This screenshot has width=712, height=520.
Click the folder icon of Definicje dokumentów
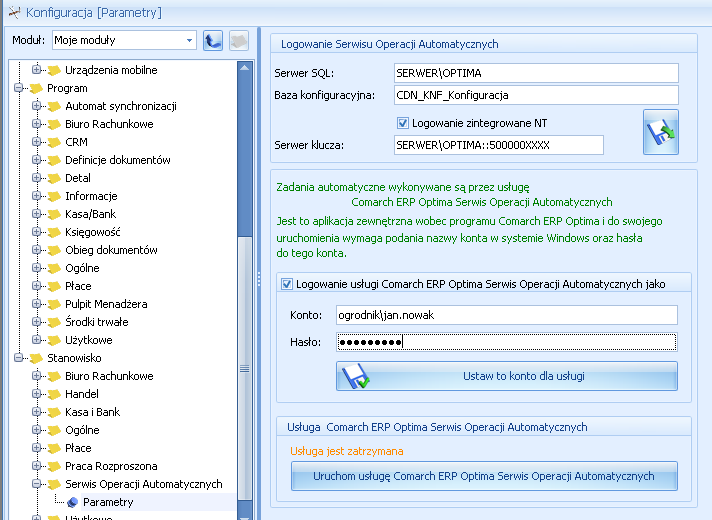click(54, 160)
